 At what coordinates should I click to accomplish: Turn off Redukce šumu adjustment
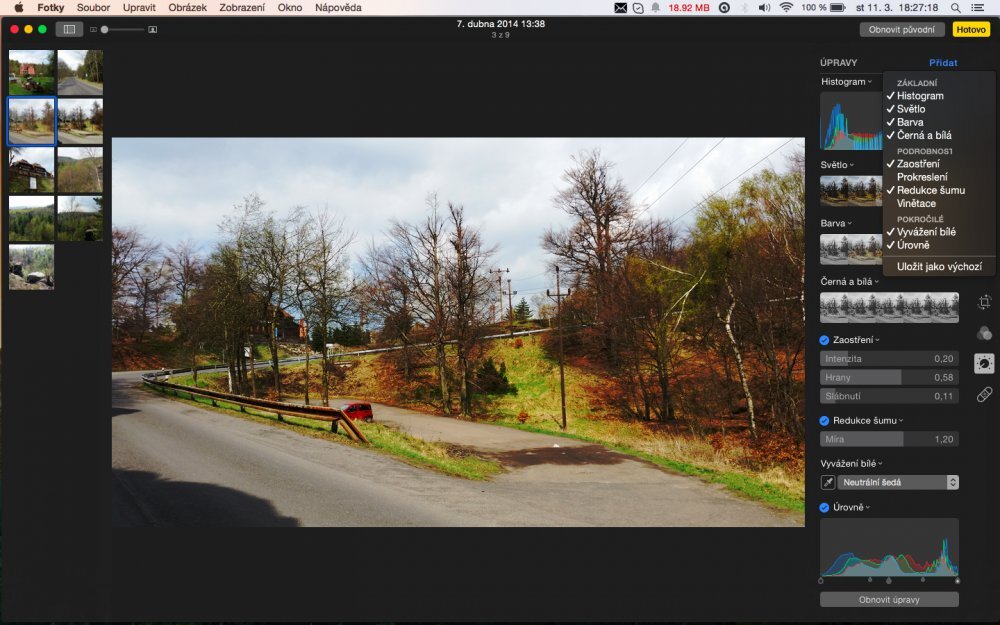click(x=825, y=421)
